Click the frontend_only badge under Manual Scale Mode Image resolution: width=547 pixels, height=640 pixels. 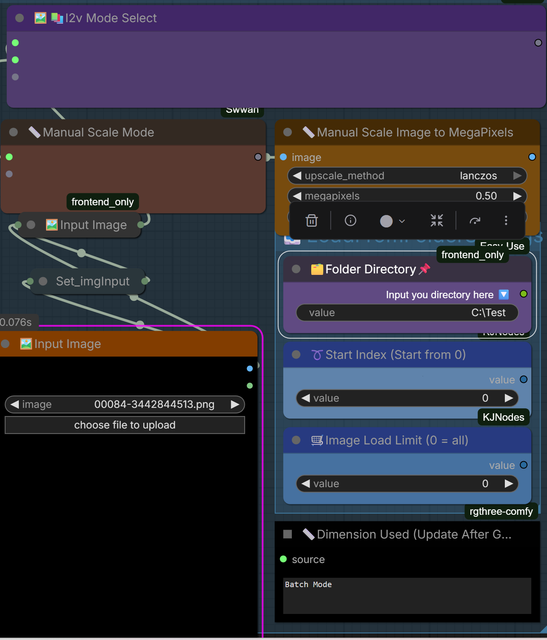coord(102,202)
